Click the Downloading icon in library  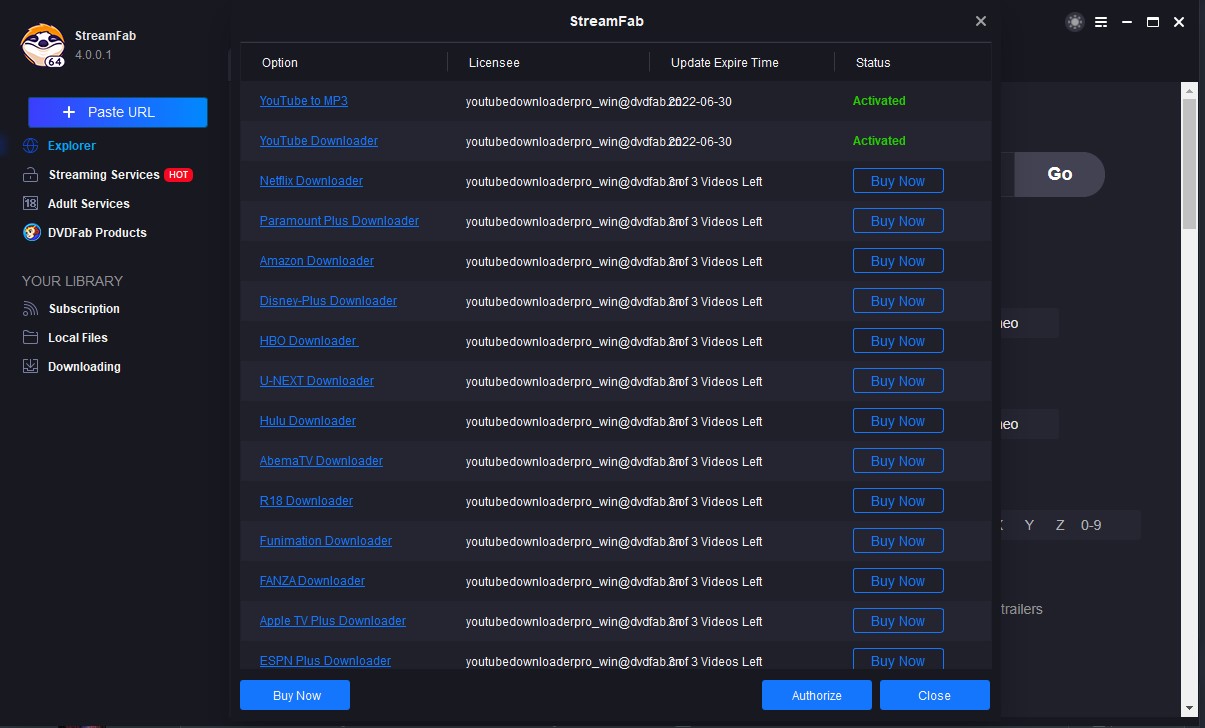(30, 367)
